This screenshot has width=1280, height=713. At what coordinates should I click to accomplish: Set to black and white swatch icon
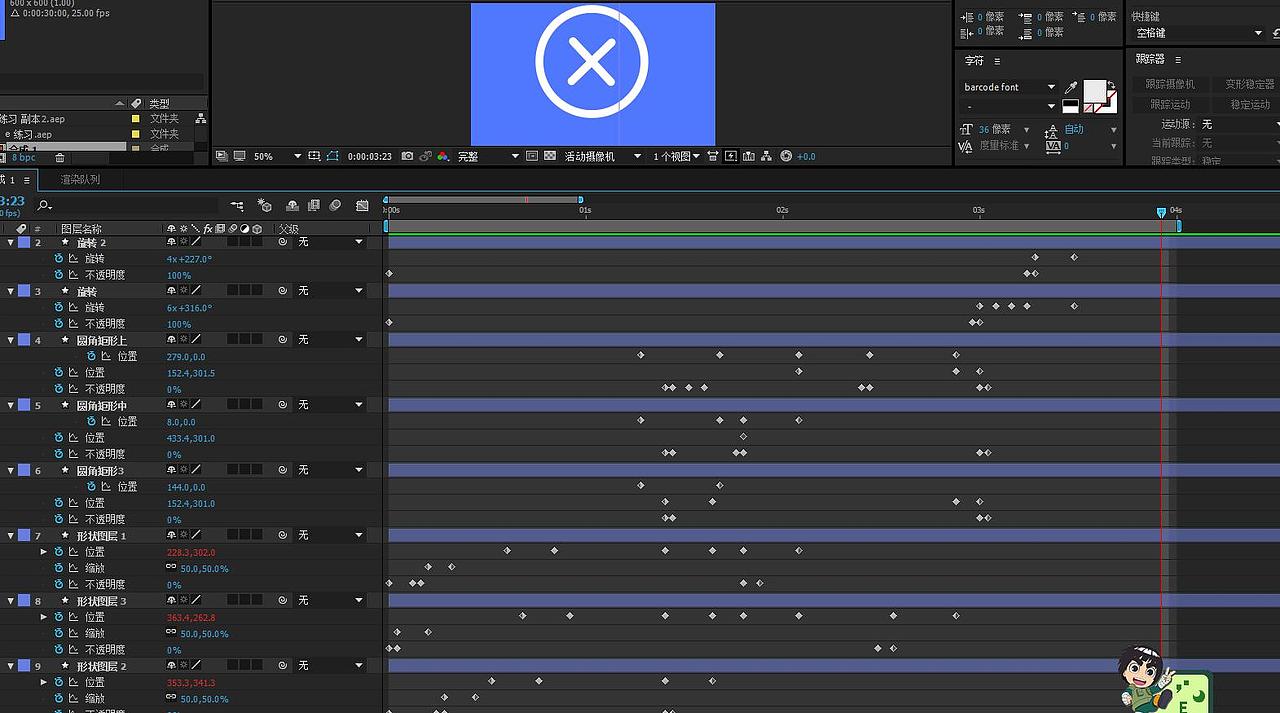tap(1070, 105)
